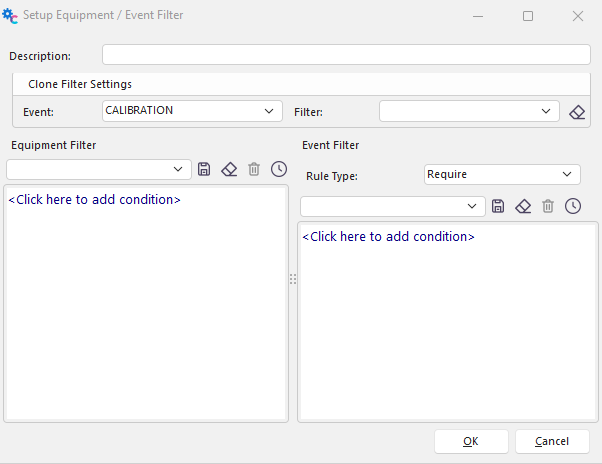Delete the Event Filter via trash icon
The height and width of the screenshot is (464, 602).
point(548,206)
